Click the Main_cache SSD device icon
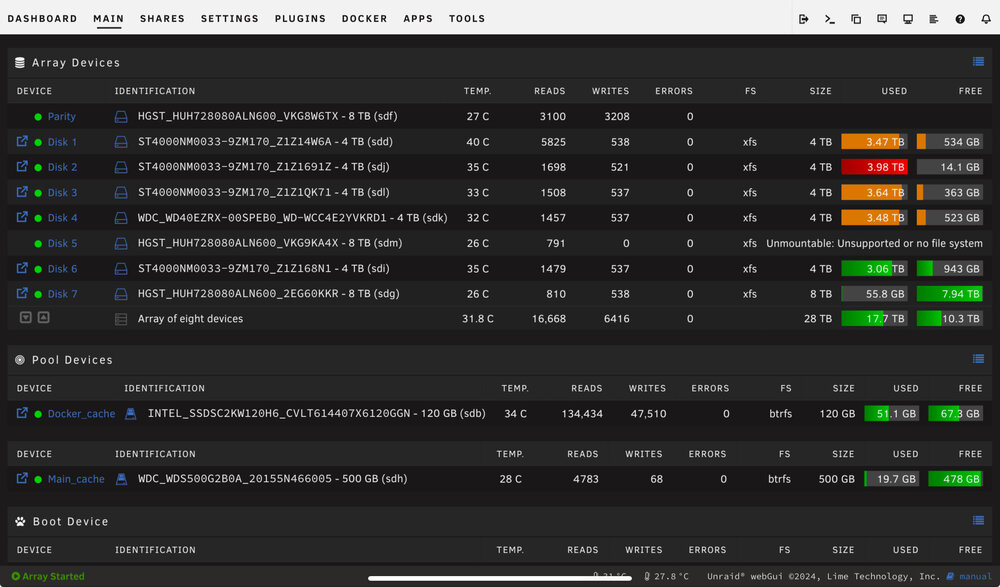This screenshot has height=587, width=1000. click(x=121, y=479)
